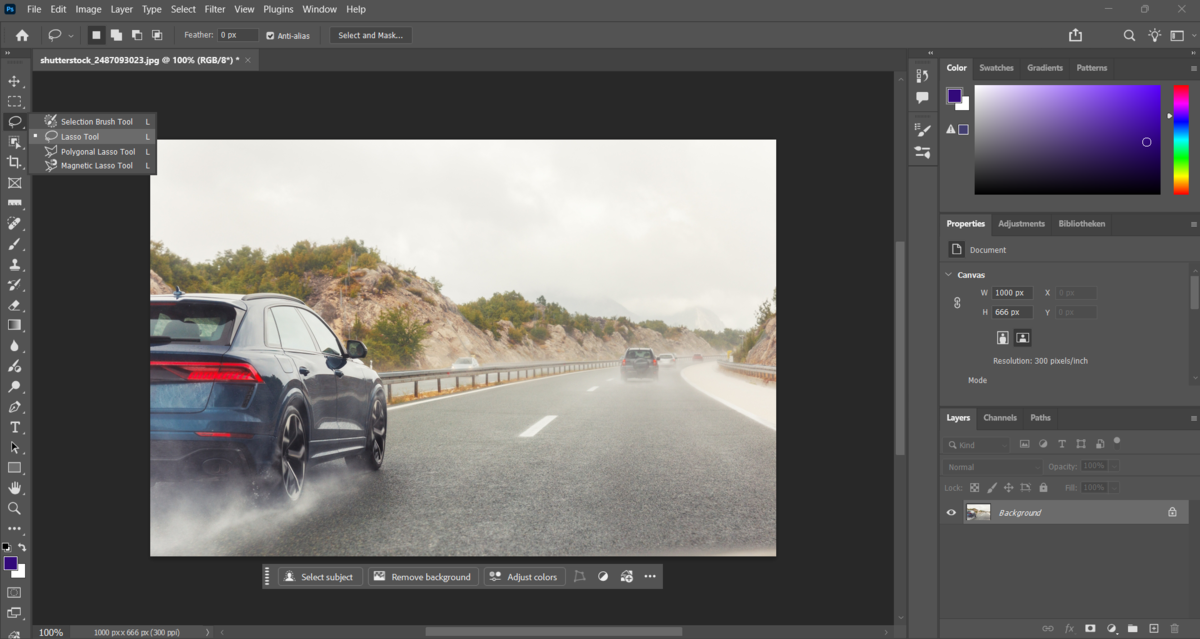Open the Filter menu
Image resolution: width=1200 pixels, height=639 pixels.
pyautogui.click(x=215, y=9)
